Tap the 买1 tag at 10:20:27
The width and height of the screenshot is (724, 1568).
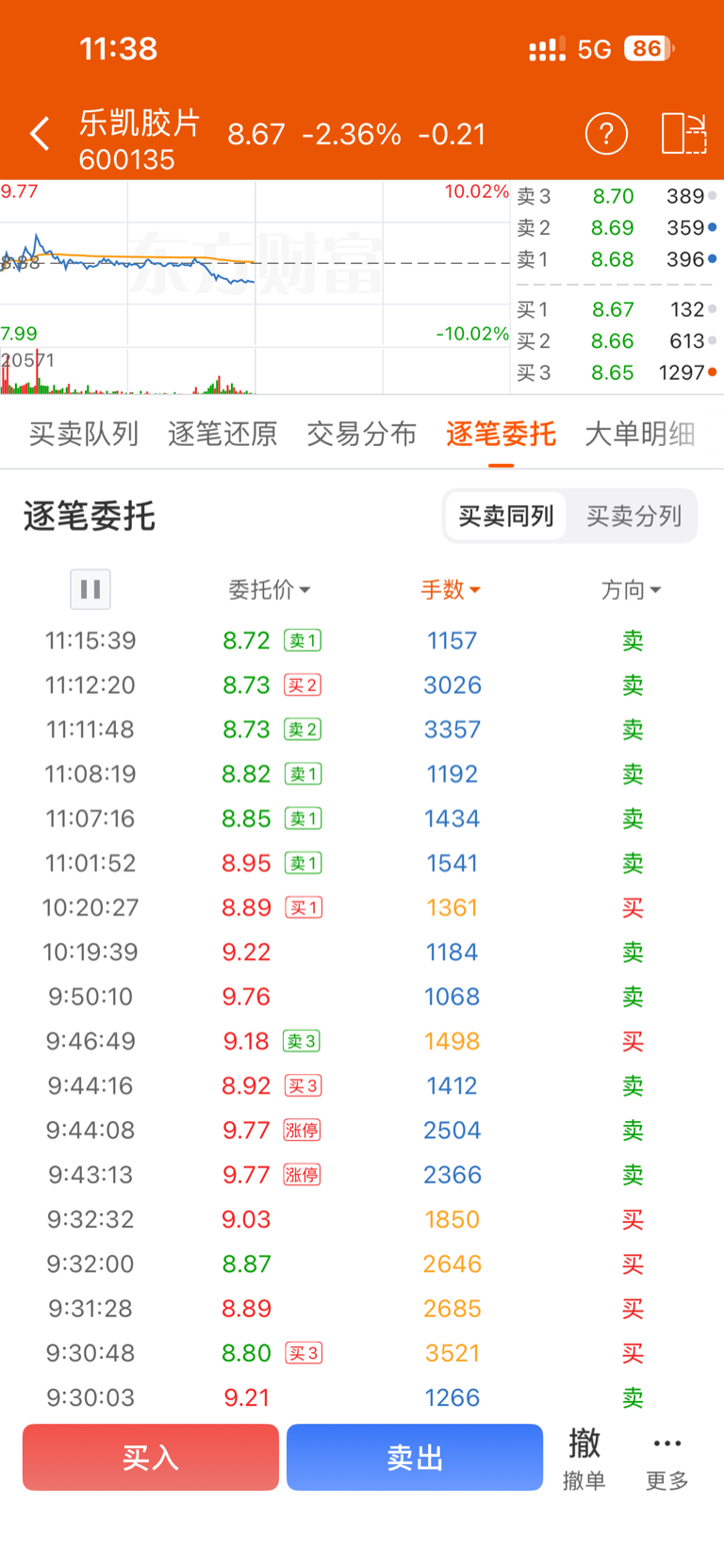304,908
